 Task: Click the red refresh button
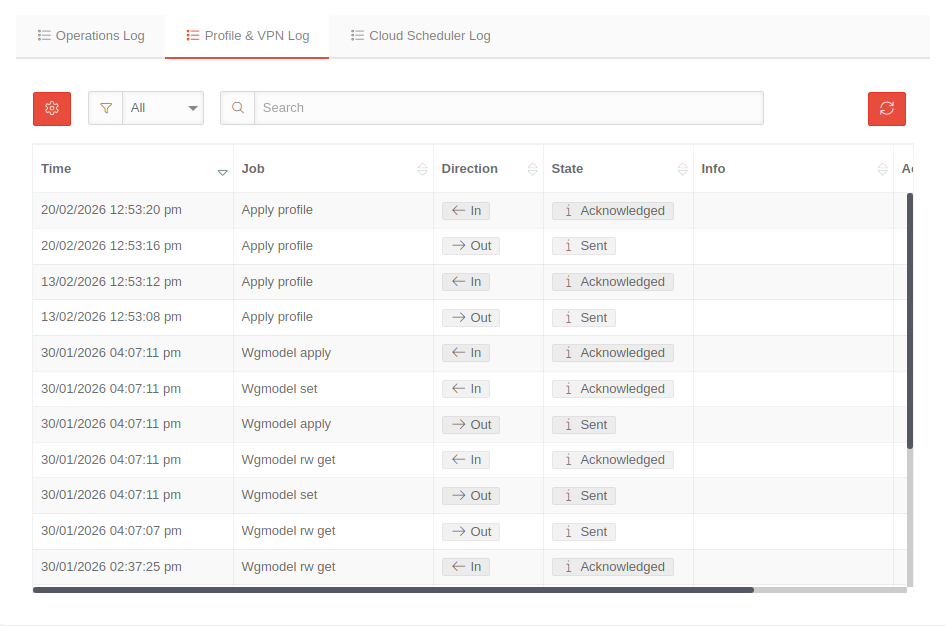(886, 108)
